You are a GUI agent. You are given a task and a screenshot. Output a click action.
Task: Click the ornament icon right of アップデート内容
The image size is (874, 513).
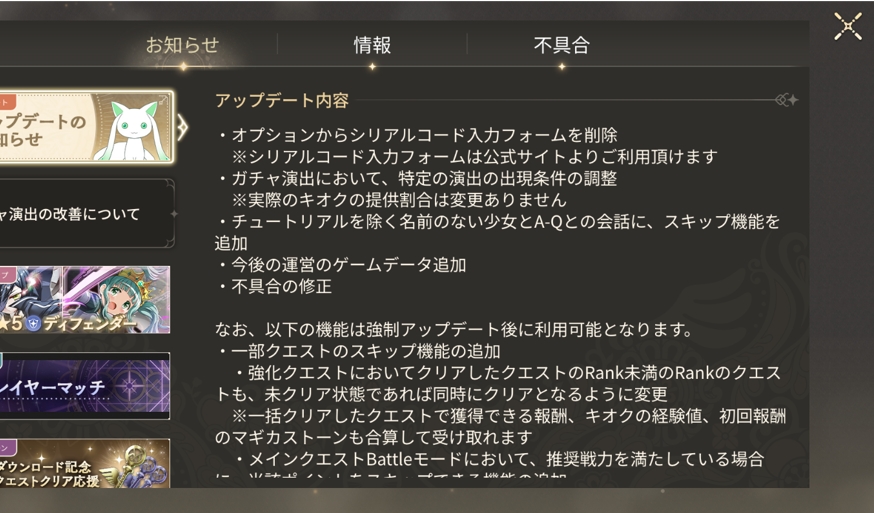point(787,100)
